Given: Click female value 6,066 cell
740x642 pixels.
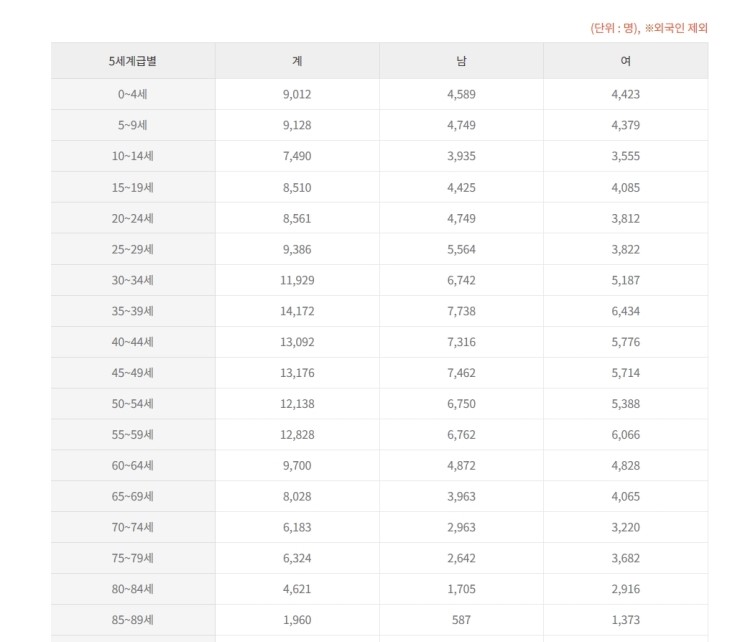Looking at the screenshot, I should (x=626, y=435).
